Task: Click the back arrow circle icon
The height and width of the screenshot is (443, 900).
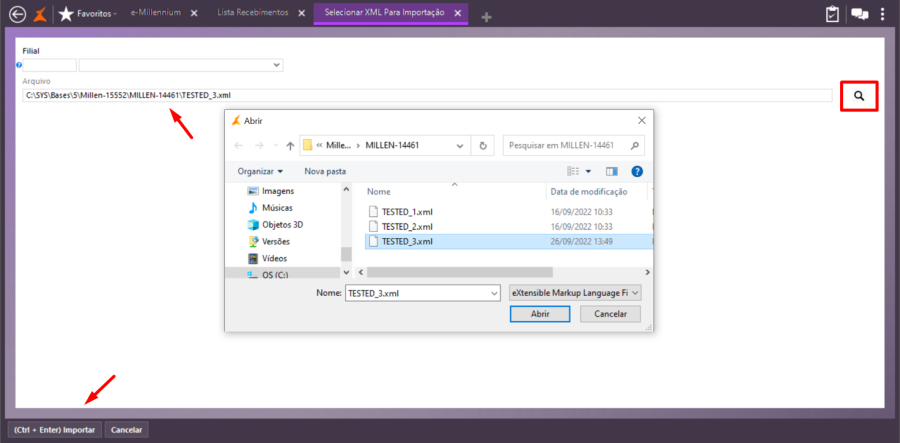Action: [18, 13]
